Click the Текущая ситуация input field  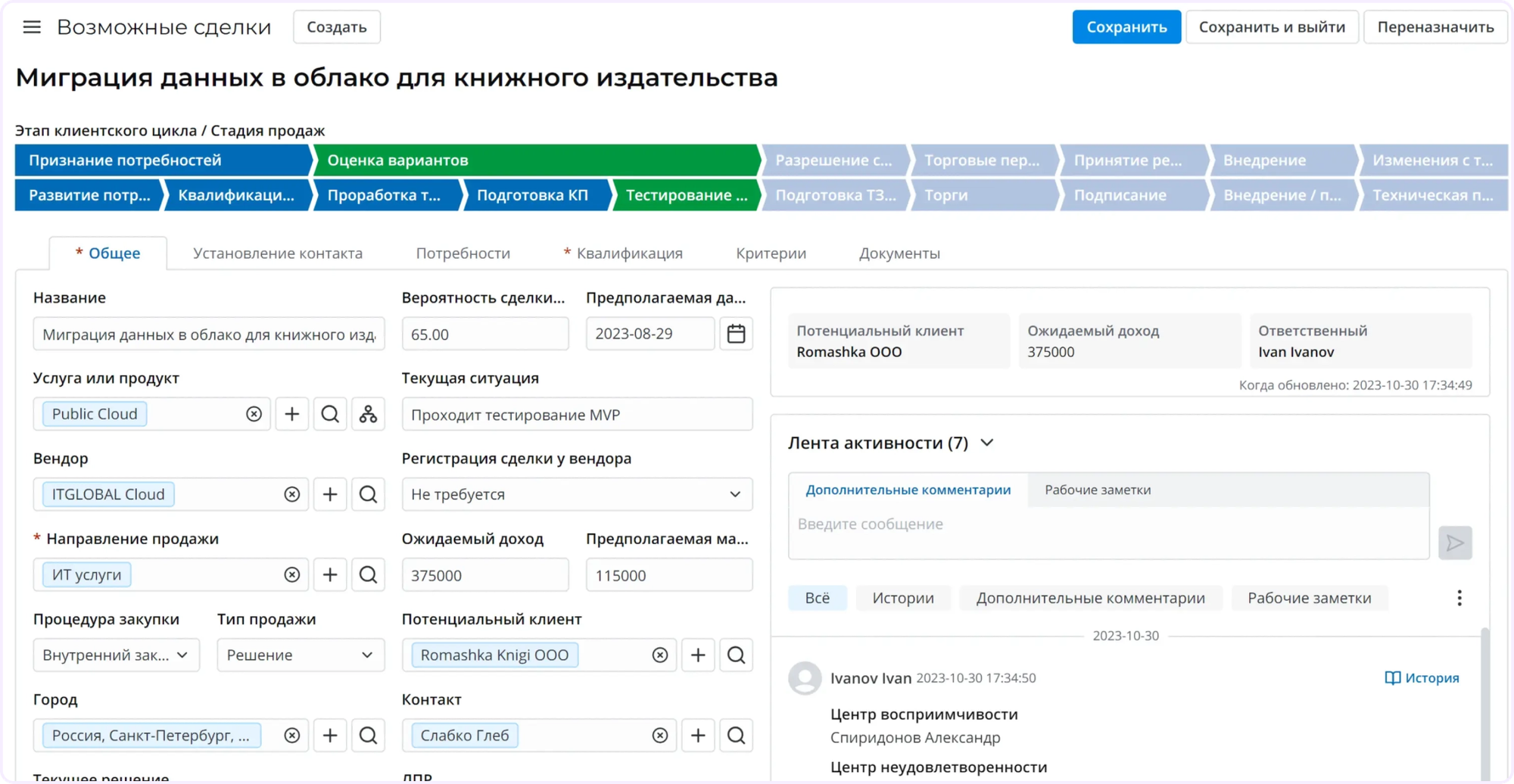(577, 414)
